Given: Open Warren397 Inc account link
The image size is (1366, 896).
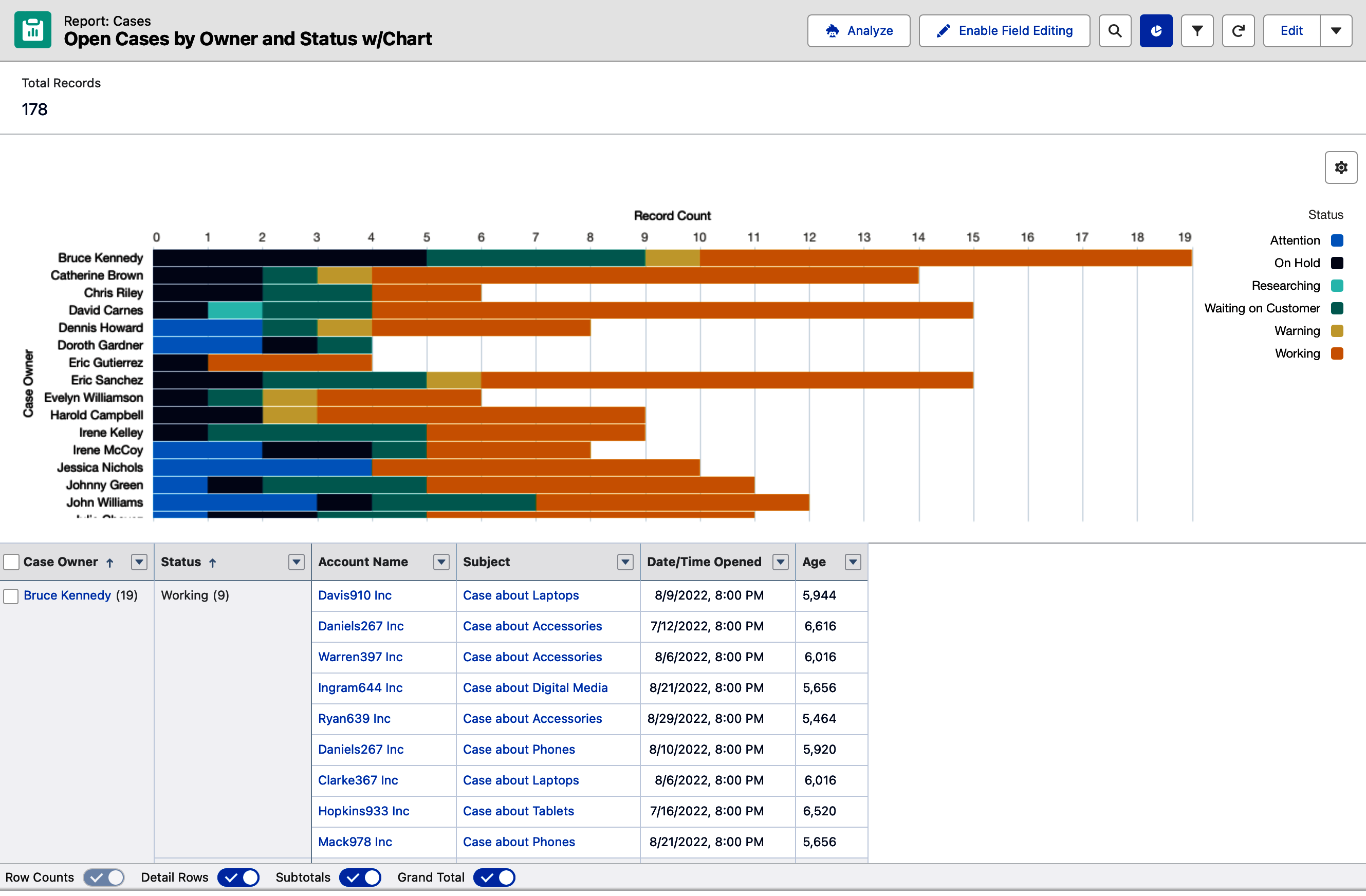Looking at the screenshot, I should click(360, 658).
